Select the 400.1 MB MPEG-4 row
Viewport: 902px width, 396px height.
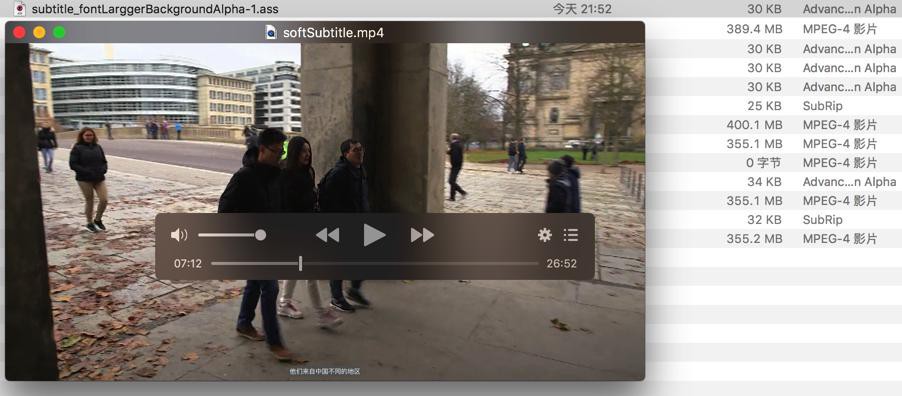[773, 124]
